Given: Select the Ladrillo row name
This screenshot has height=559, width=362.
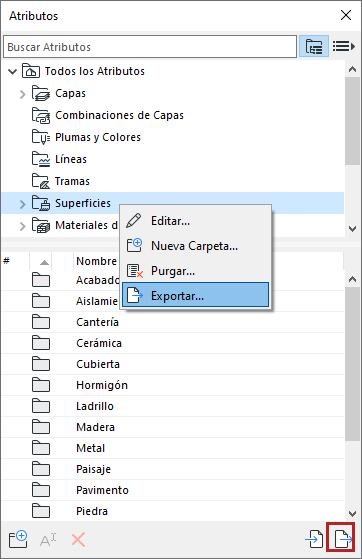Looking at the screenshot, I should pyautogui.click(x=95, y=406).
